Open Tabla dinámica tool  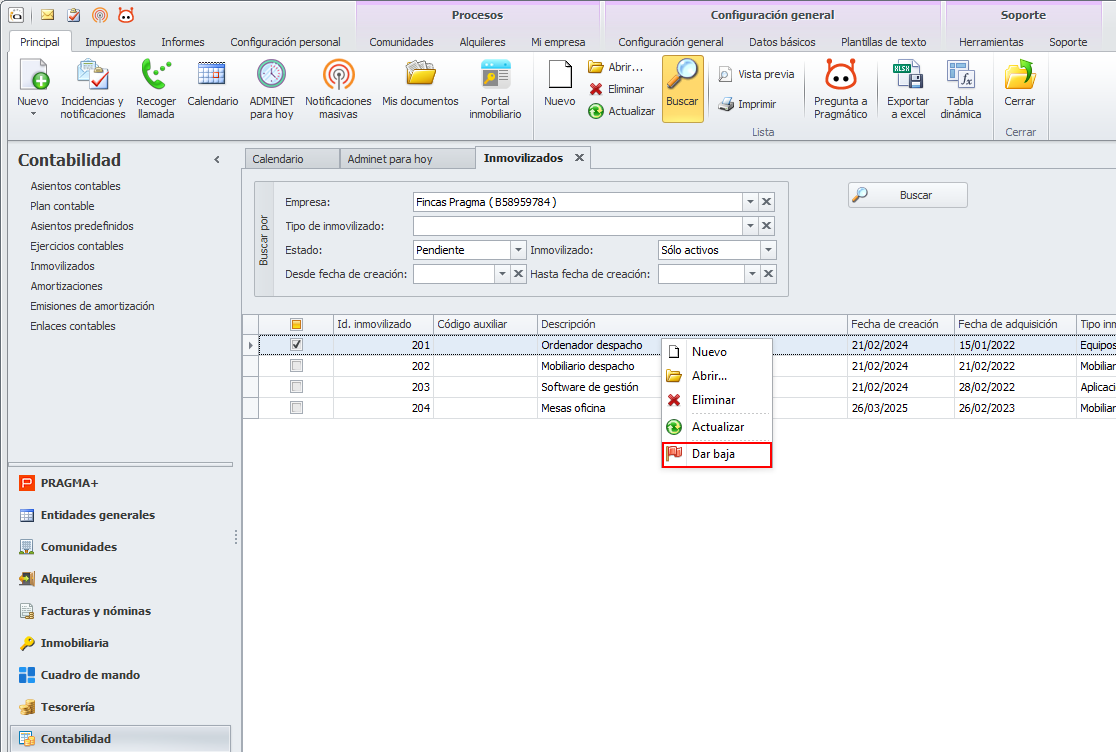(960, 76)
